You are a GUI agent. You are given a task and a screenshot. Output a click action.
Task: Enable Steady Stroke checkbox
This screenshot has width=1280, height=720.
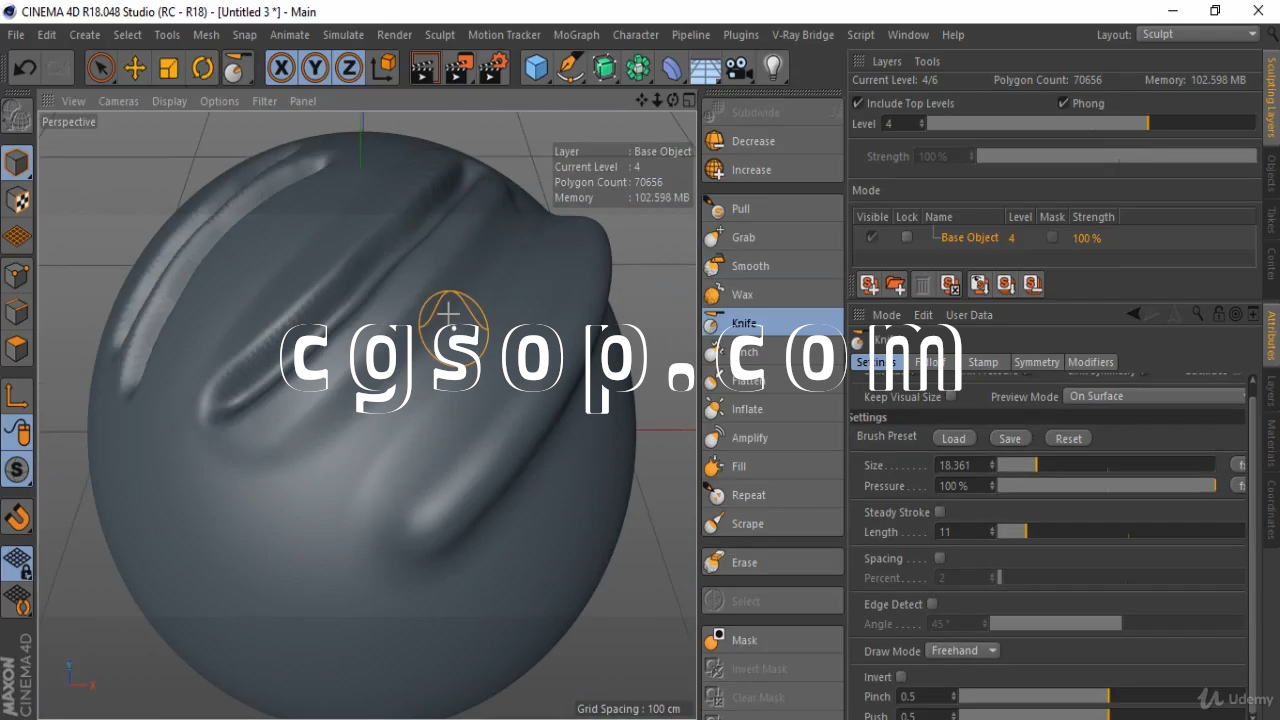(x=940, y=512)
